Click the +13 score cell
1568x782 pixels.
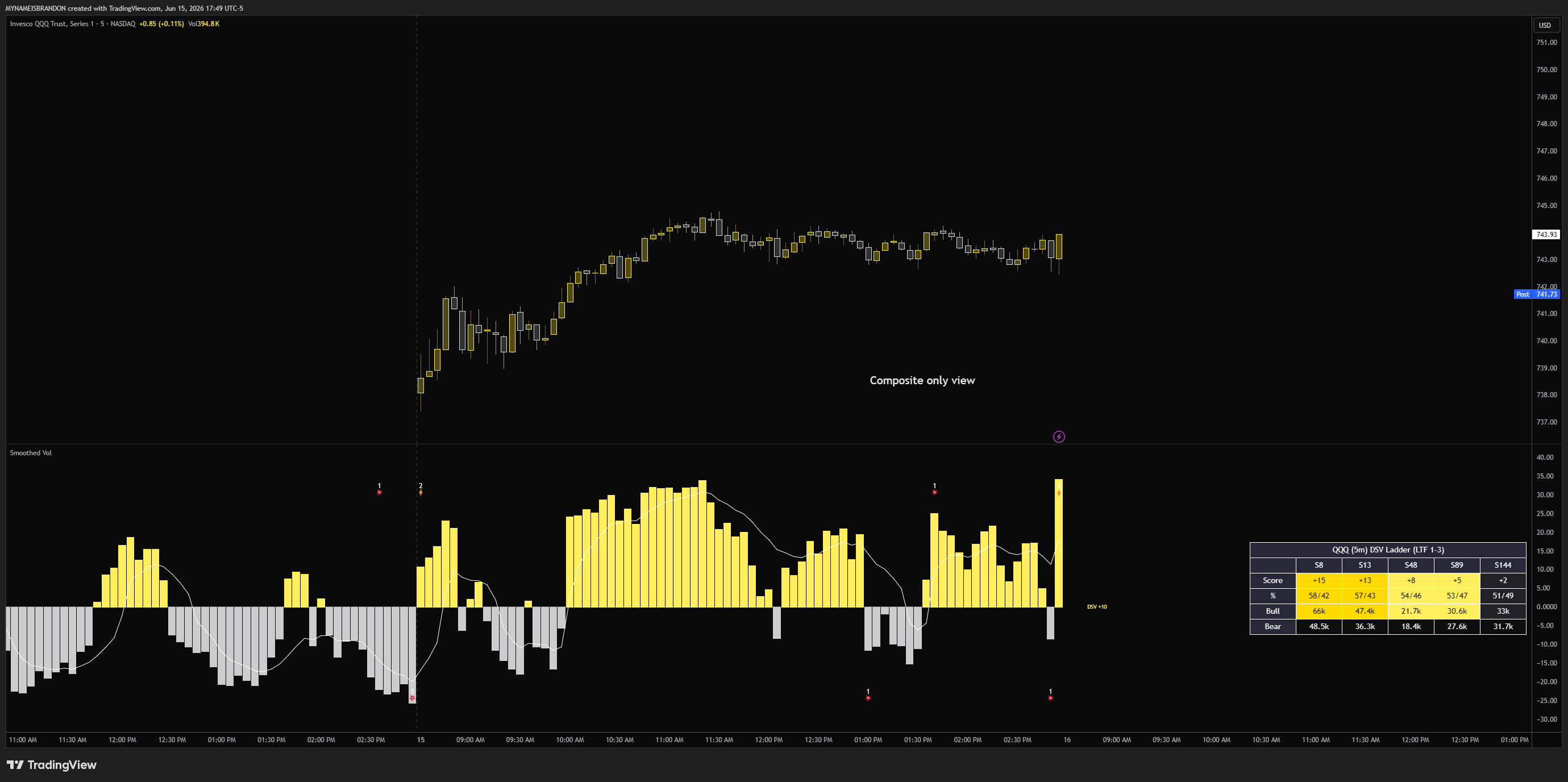pyautogui.click(x=1365, y=581)
